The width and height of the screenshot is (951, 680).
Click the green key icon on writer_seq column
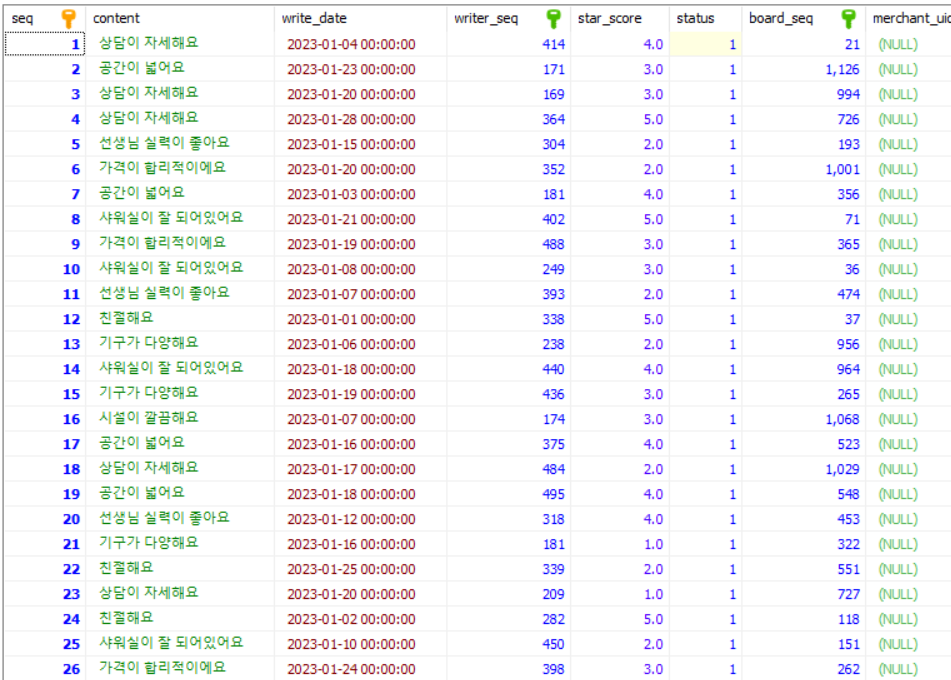553,19
